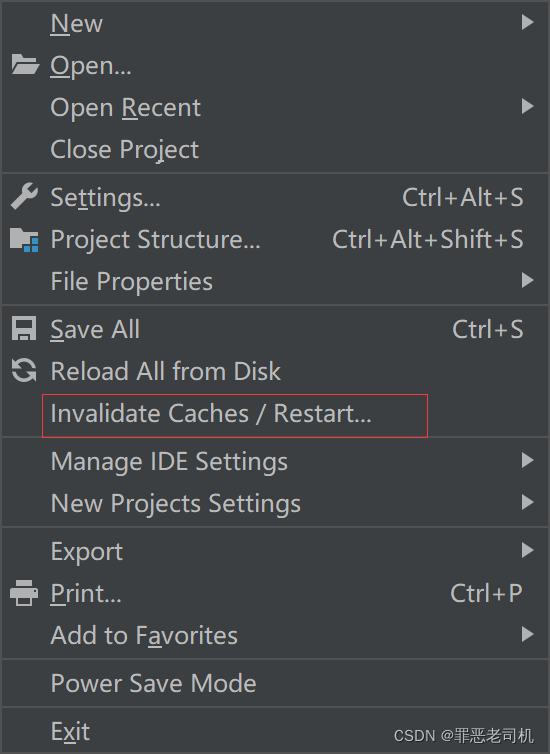Expand the File Properties submenu arrow

(x=527, y=280)
